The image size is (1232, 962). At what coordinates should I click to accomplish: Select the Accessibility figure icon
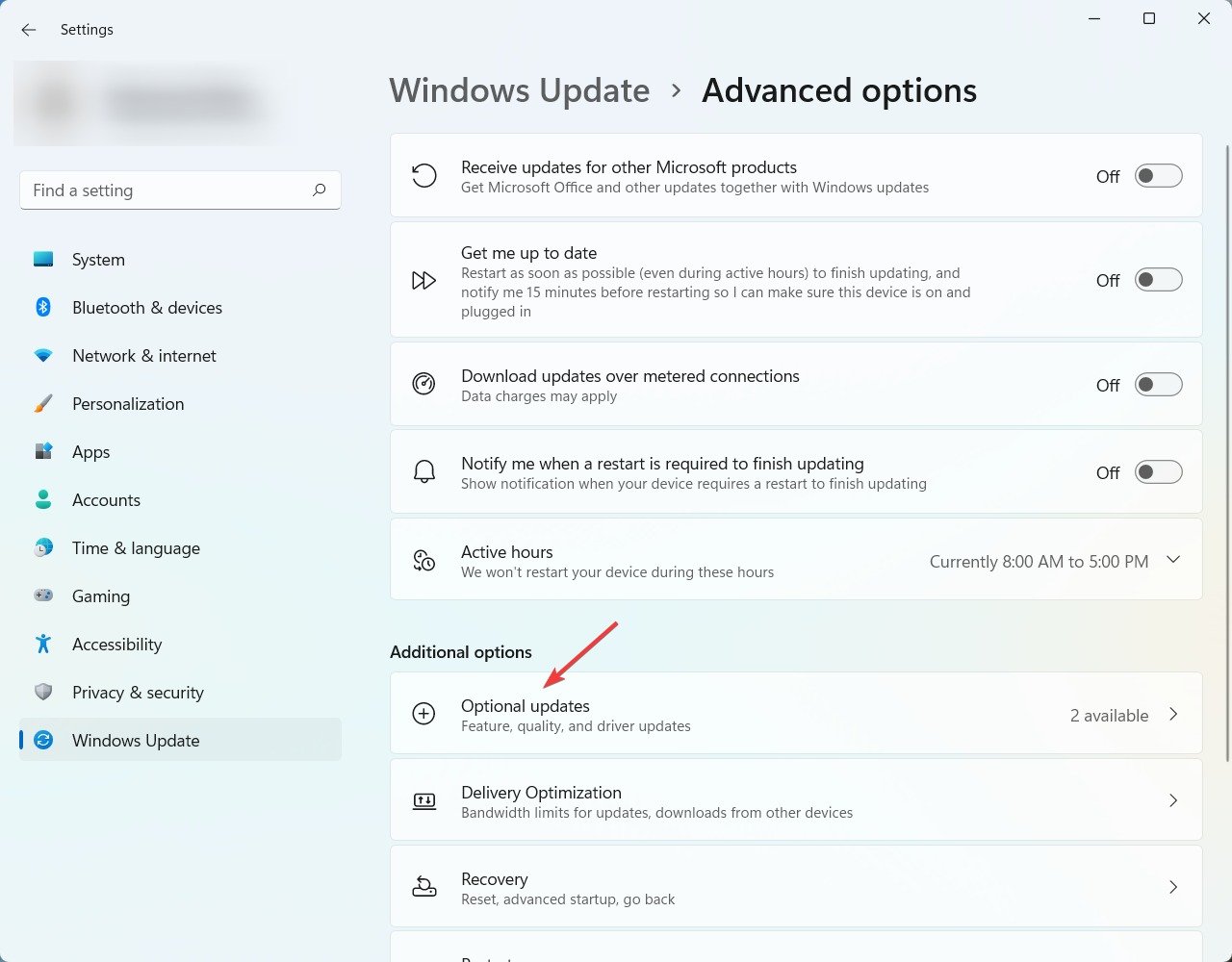coord(43,644)
